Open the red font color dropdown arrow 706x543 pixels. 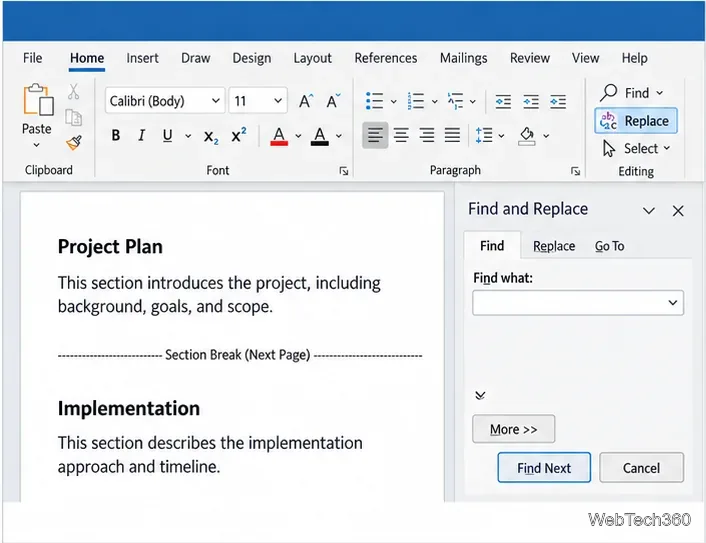tap(298, 136)
